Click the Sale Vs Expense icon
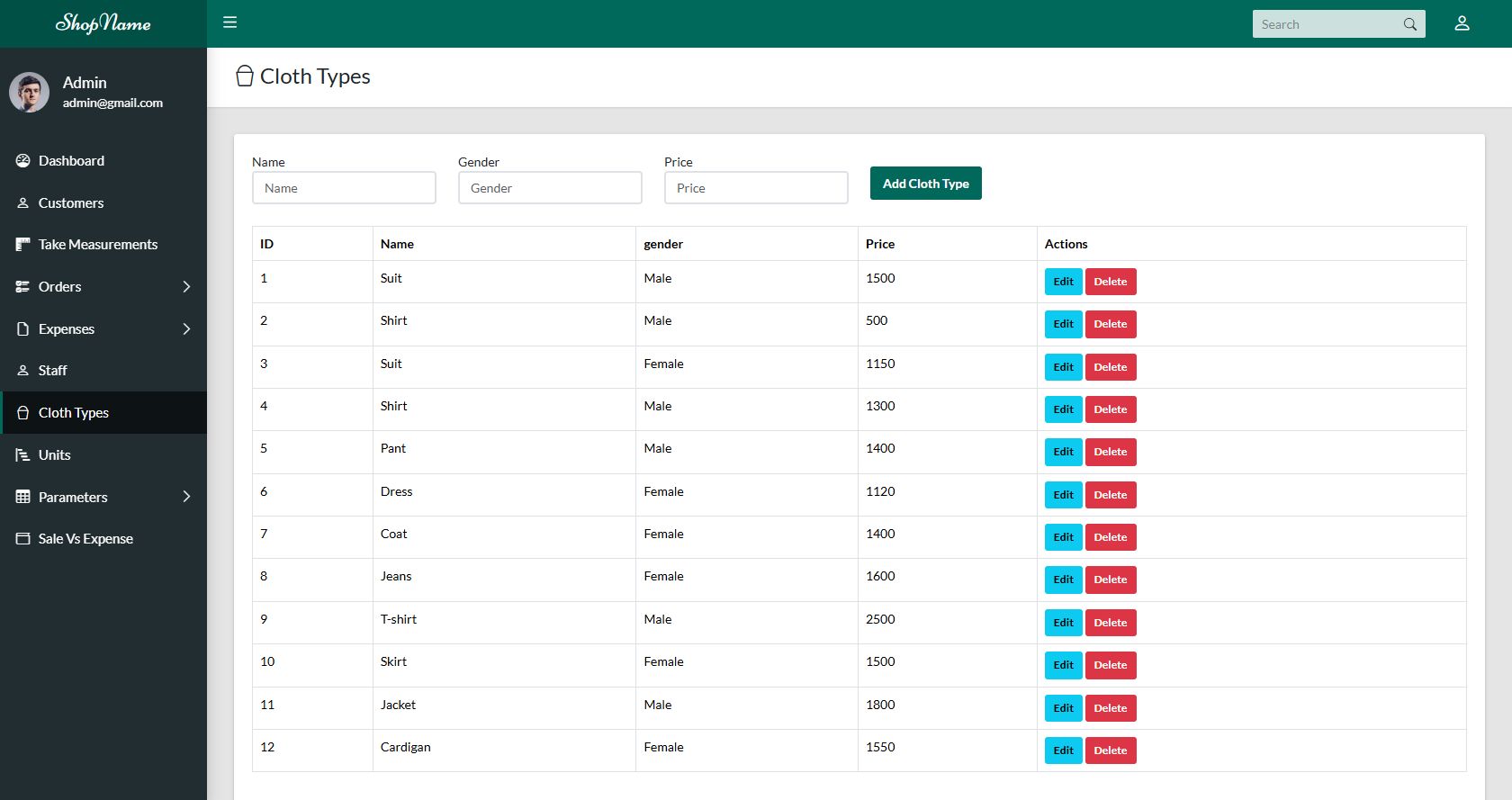 (x=23, y=539)
